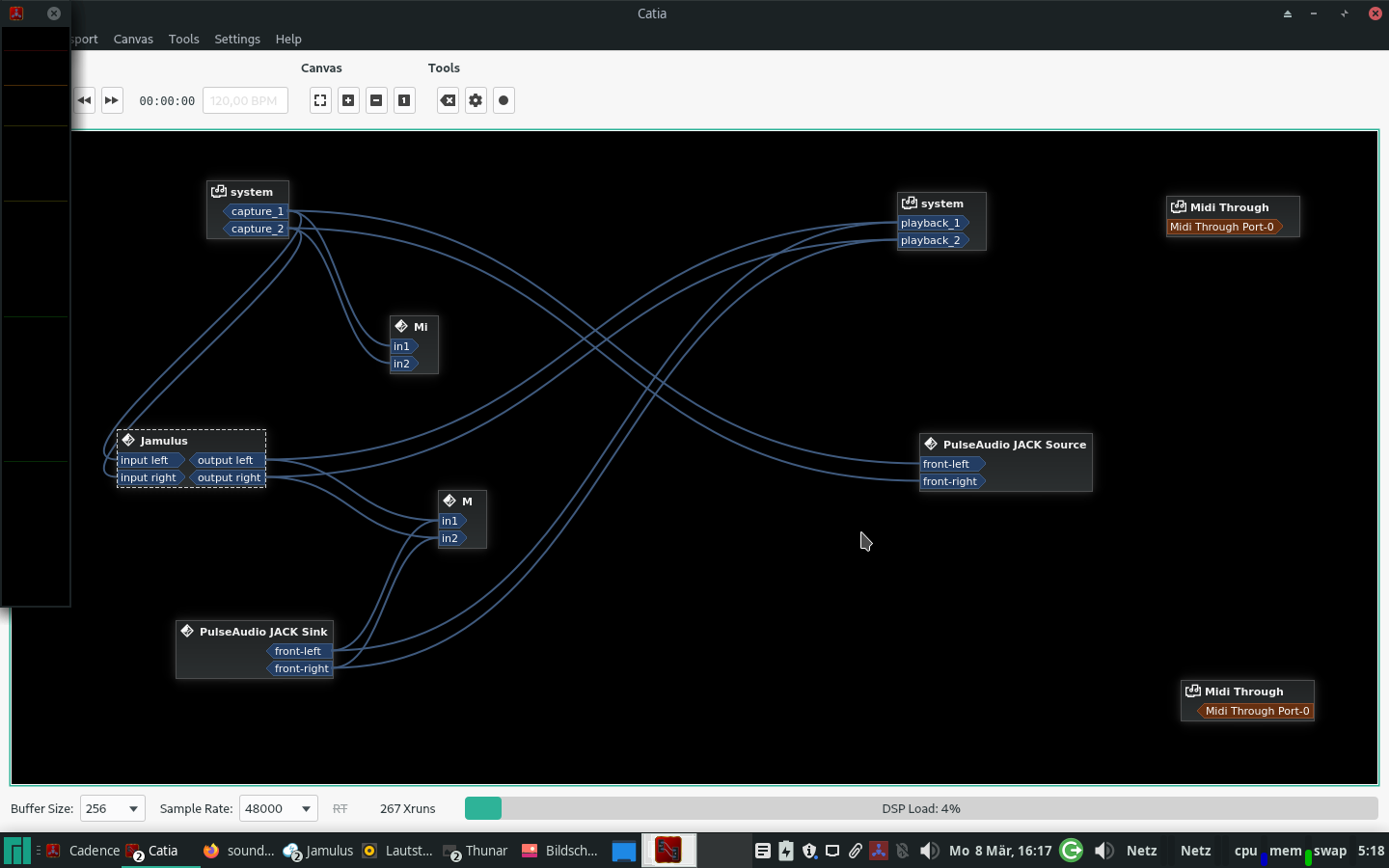This screenshot has width=1389, height=868.
Task: Open the Buffer Size dropdown
Action: (x=112, y=808)
